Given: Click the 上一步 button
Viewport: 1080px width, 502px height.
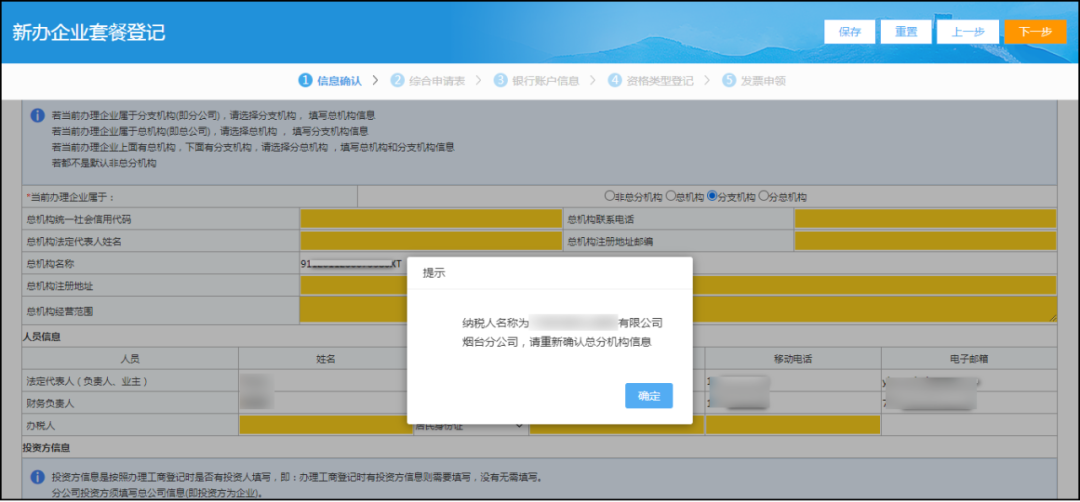Looking at the screenshot, I should [967, 32].
